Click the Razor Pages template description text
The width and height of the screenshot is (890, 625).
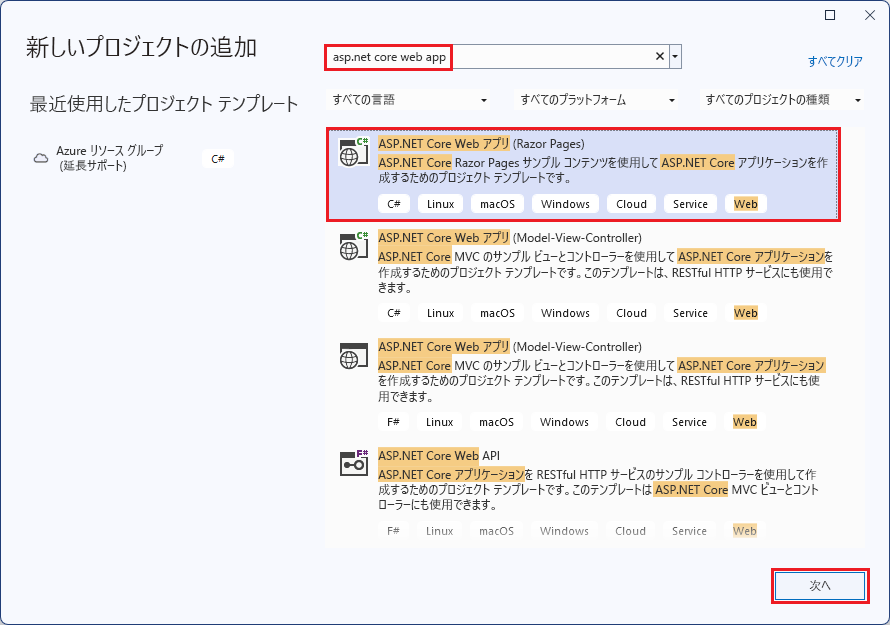(603, 170)
